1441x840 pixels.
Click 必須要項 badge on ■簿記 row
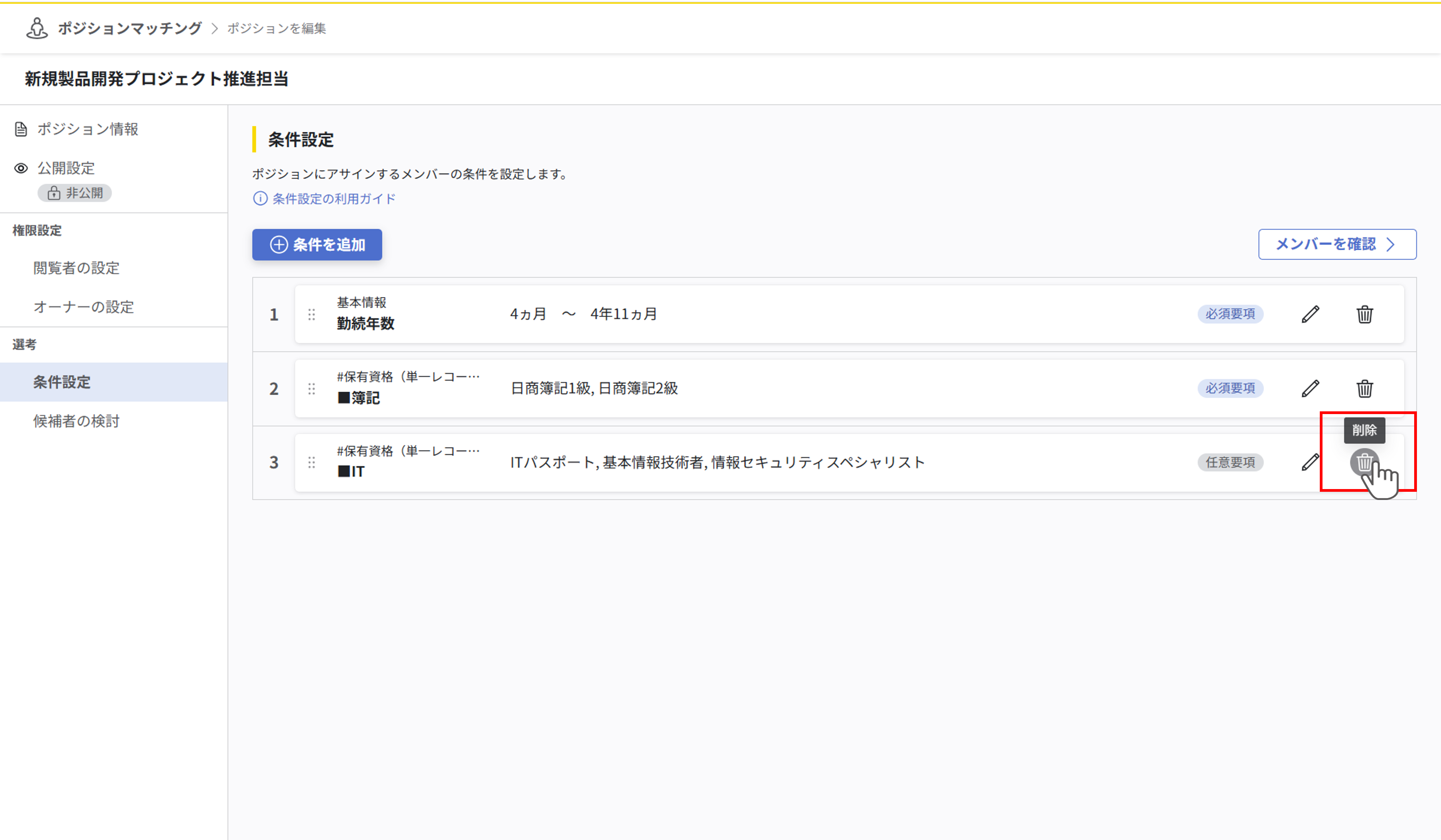[x=1230, y=389]
